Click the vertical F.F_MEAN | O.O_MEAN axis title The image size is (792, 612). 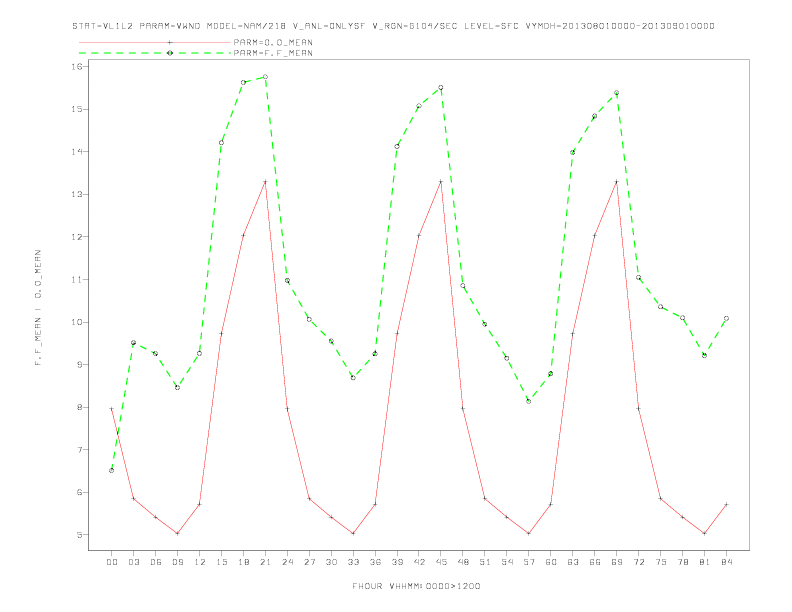coord(38,308)
